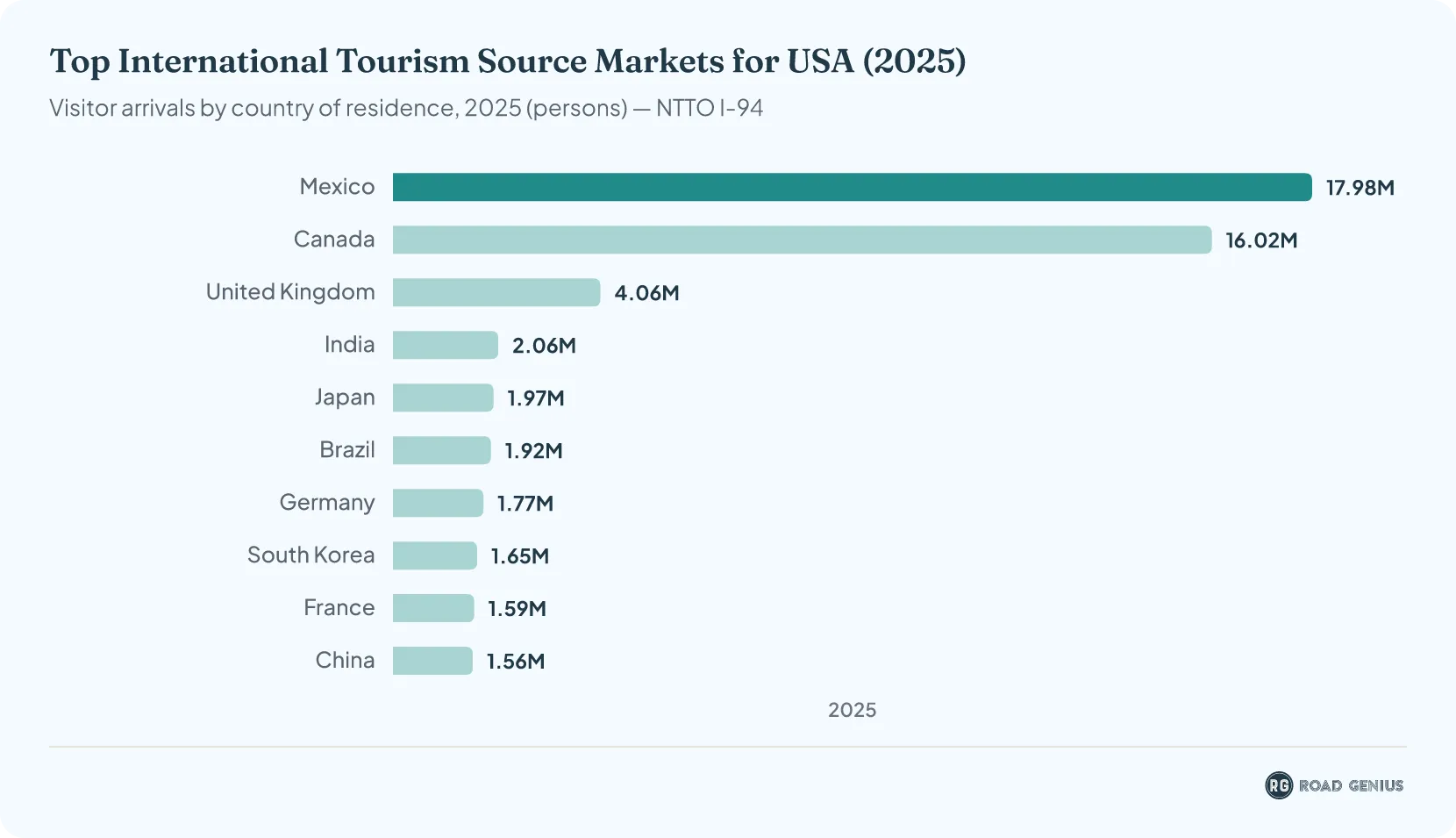Select the Germany bar
Viewport: 1456px width, 838px height.
point(438,503)
